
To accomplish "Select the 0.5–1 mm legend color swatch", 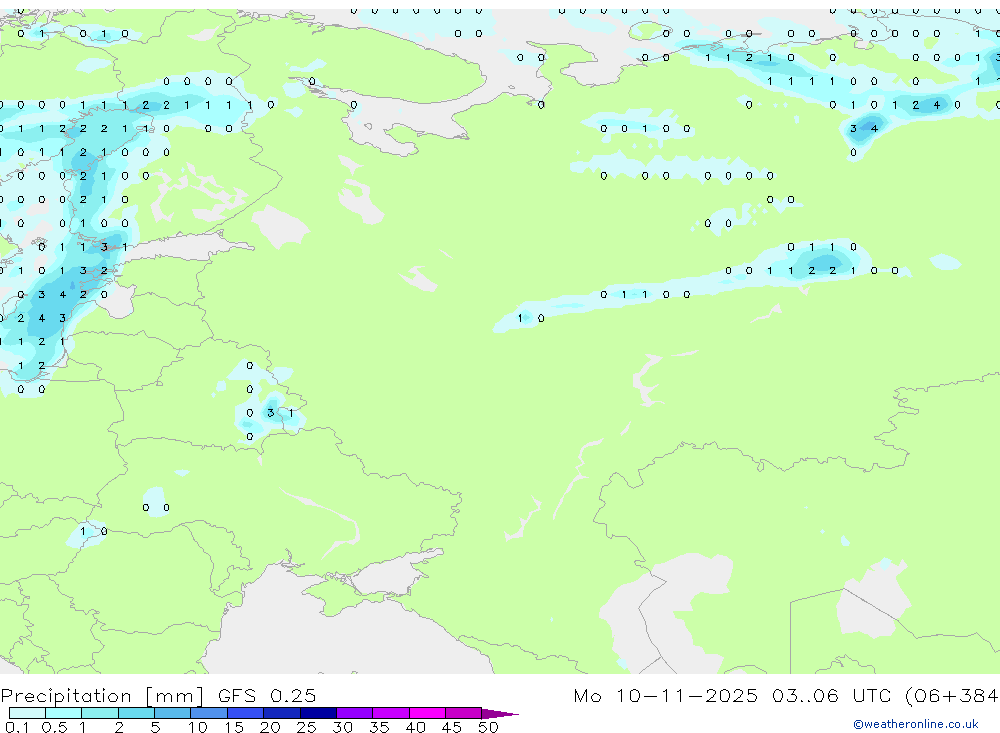I will pyautogui.click(x=64, y=713).
